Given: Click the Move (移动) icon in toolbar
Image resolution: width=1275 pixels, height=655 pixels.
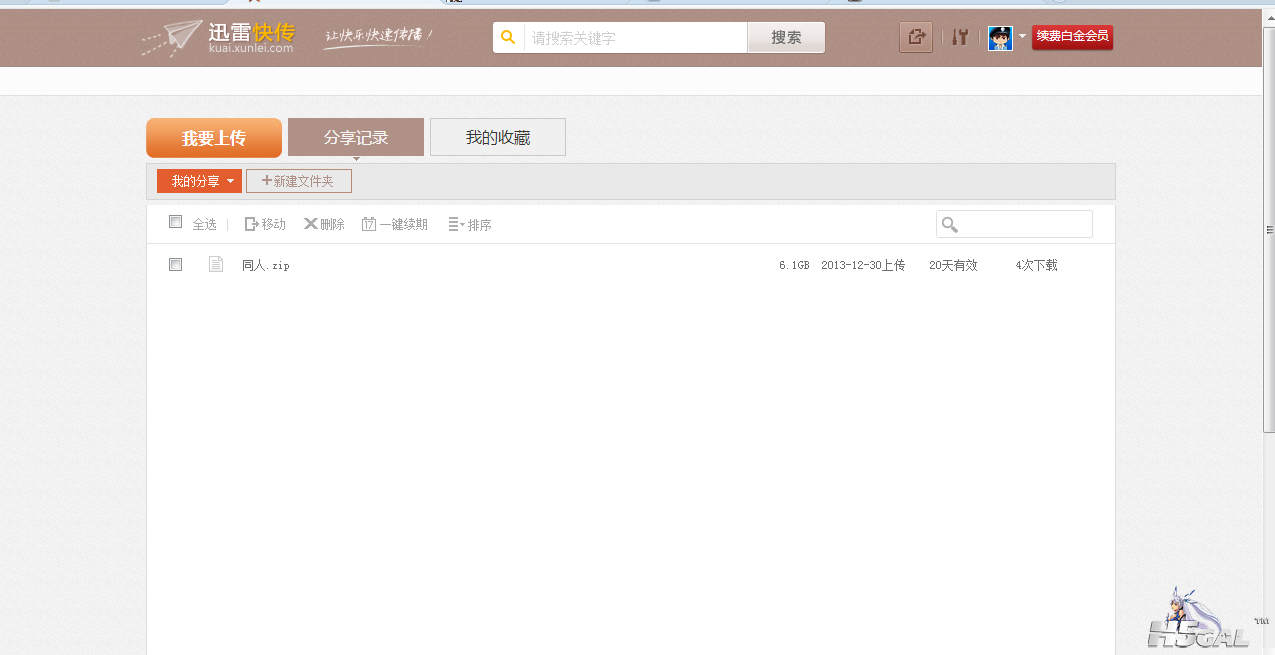Looking at the screenshot, I should point(252,224).
